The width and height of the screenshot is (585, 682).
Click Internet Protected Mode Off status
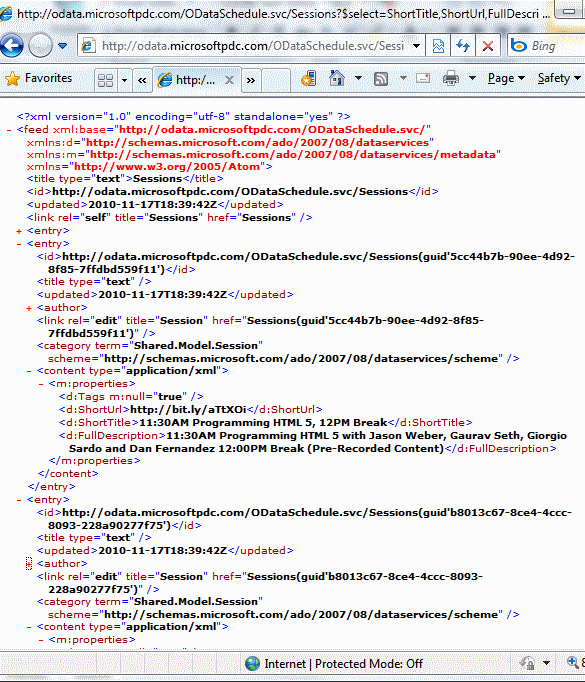coord(344,664)
